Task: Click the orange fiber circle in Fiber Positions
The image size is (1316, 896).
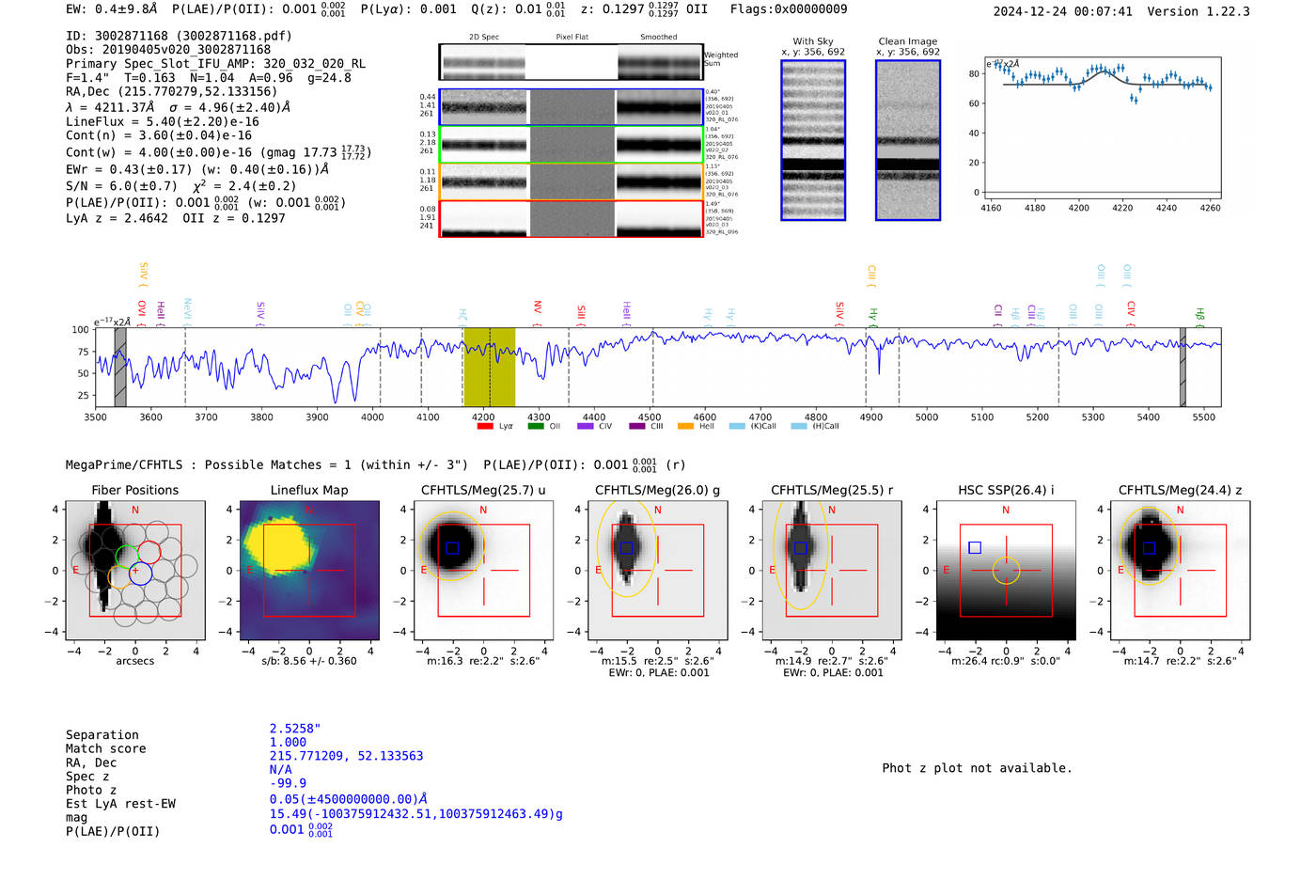Action: click(x=119, y=577)
